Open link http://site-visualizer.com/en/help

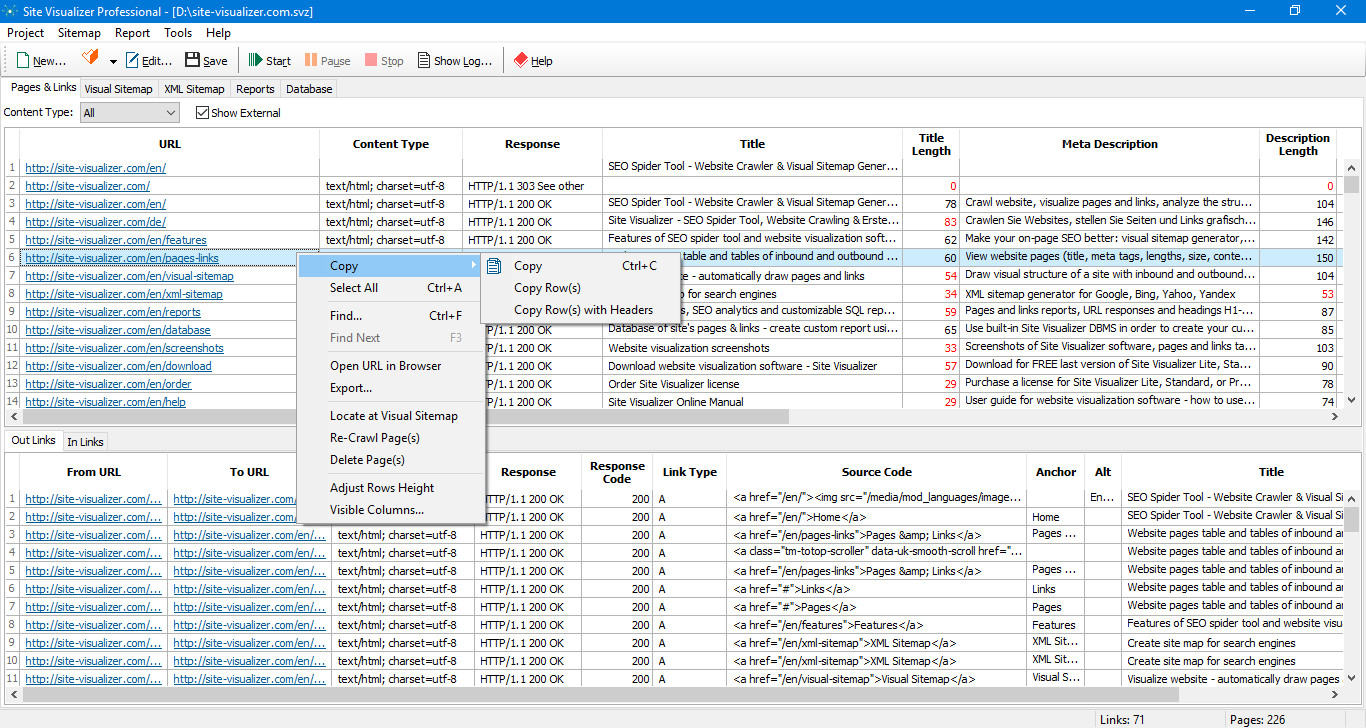(x=105, y=402)
